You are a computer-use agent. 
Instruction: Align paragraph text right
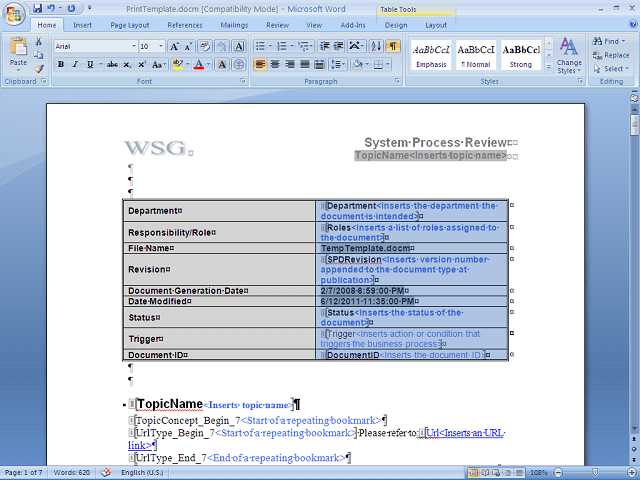[x=290, y=64]
